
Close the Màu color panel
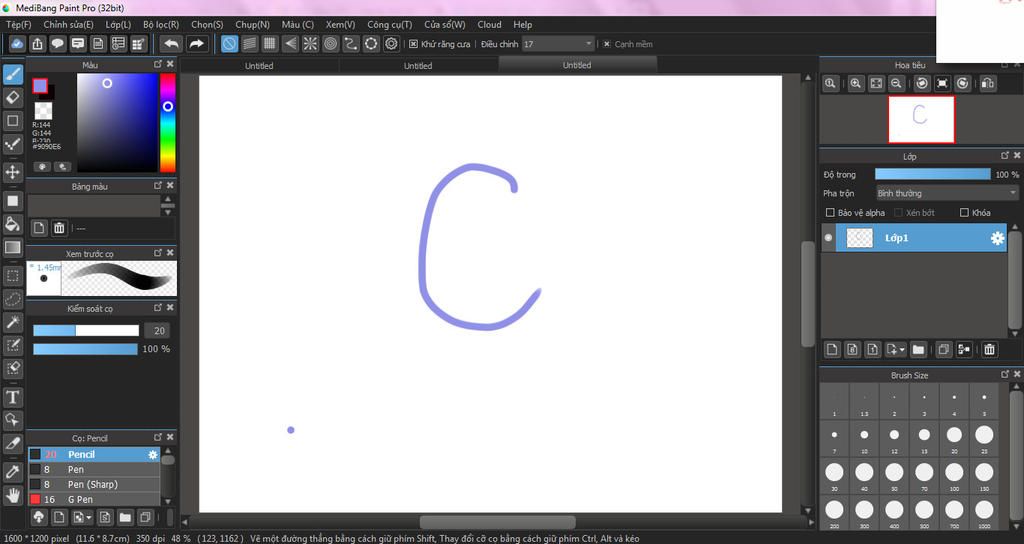click(x=170, y=64)
